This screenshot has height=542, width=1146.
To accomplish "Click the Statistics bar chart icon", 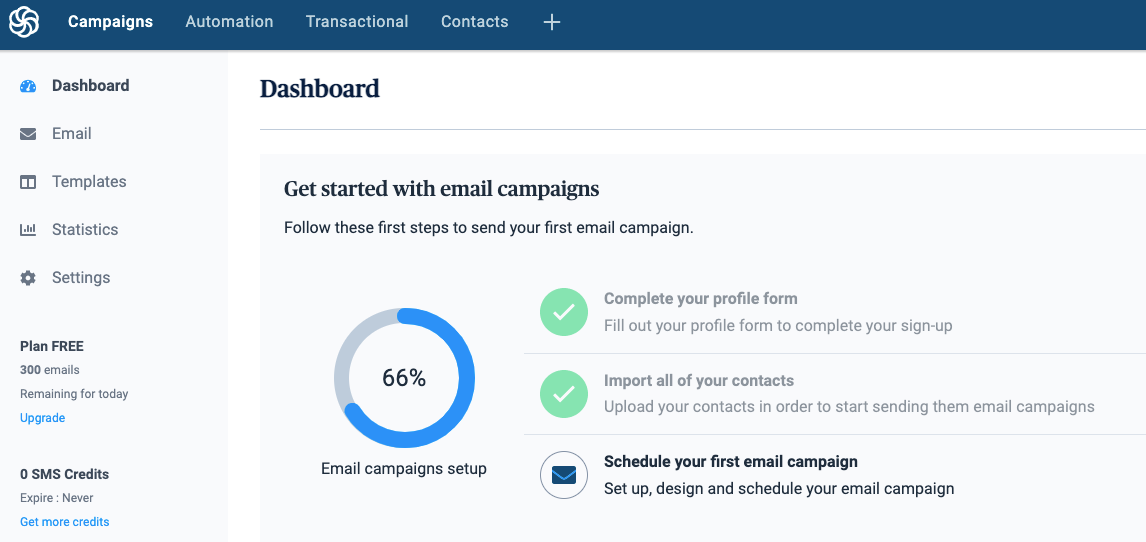I will pyautogui.click(x=28, y=230).
